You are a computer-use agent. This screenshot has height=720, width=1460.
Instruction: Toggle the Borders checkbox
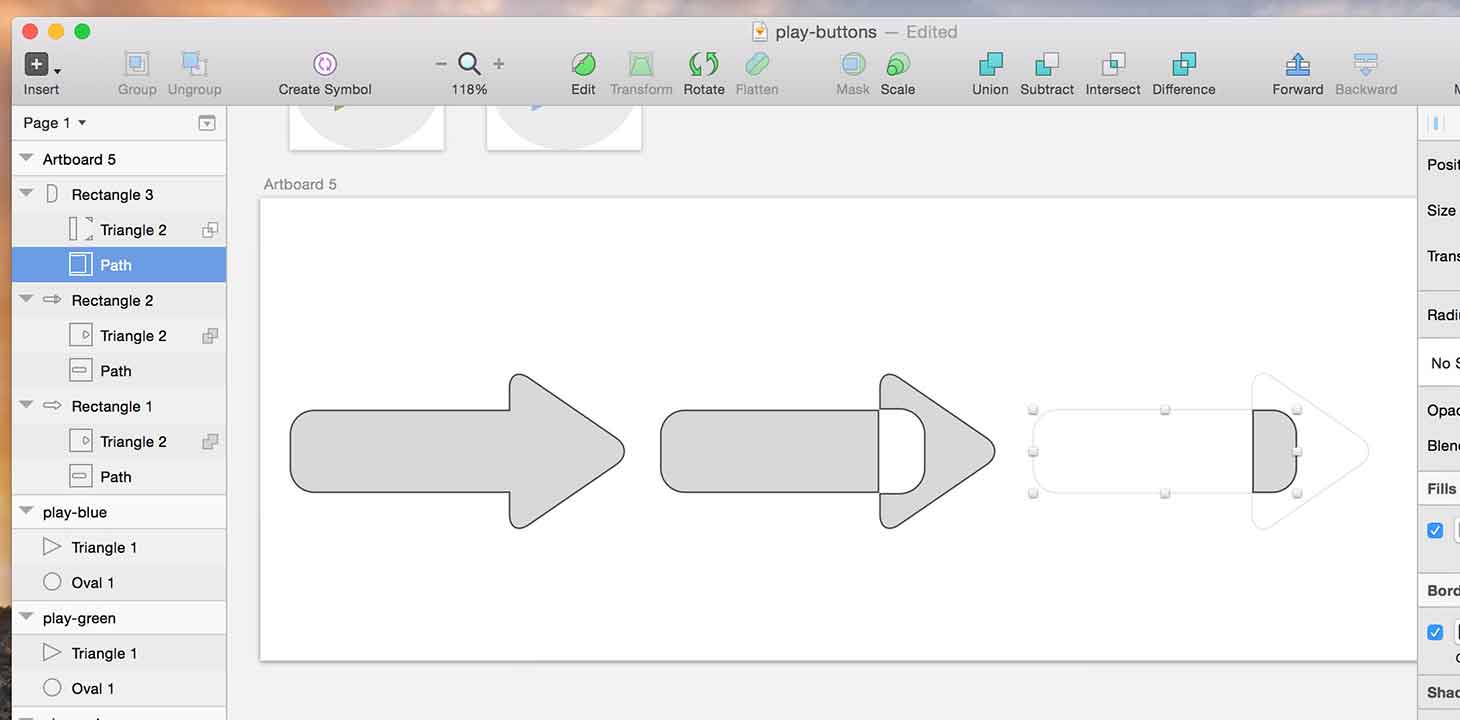point(1435,632)
